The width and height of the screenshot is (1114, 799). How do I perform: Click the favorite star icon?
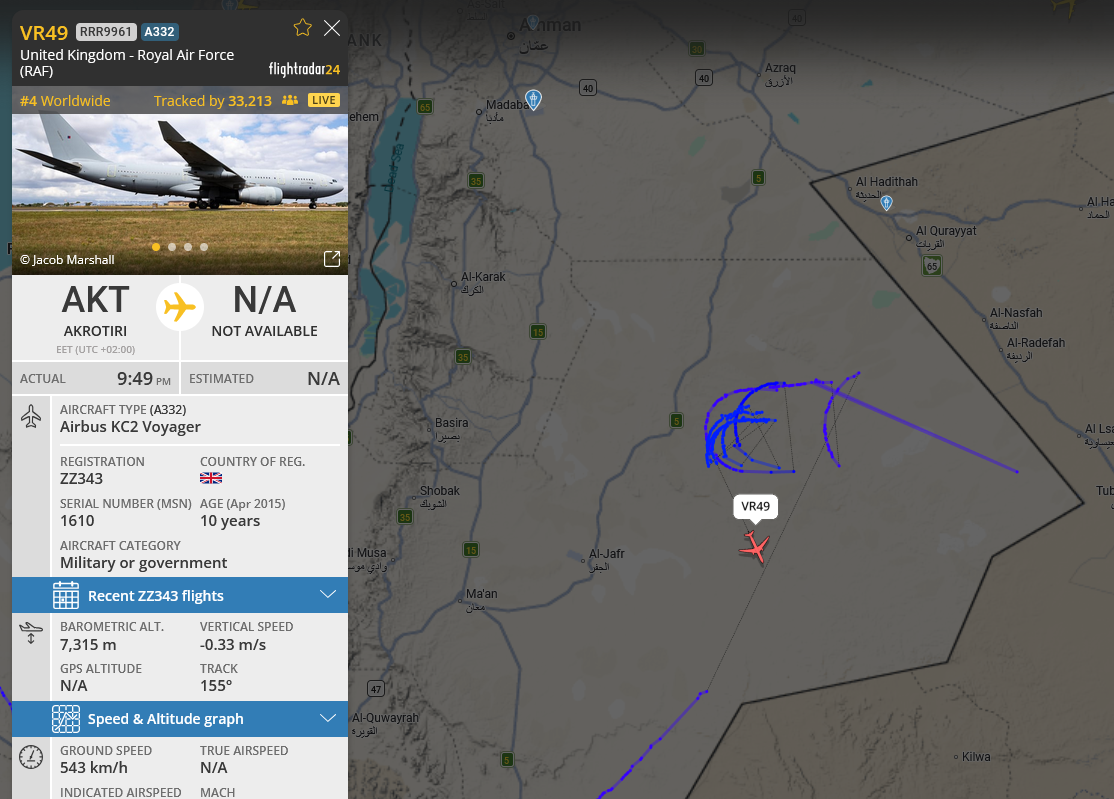point(303,28)
